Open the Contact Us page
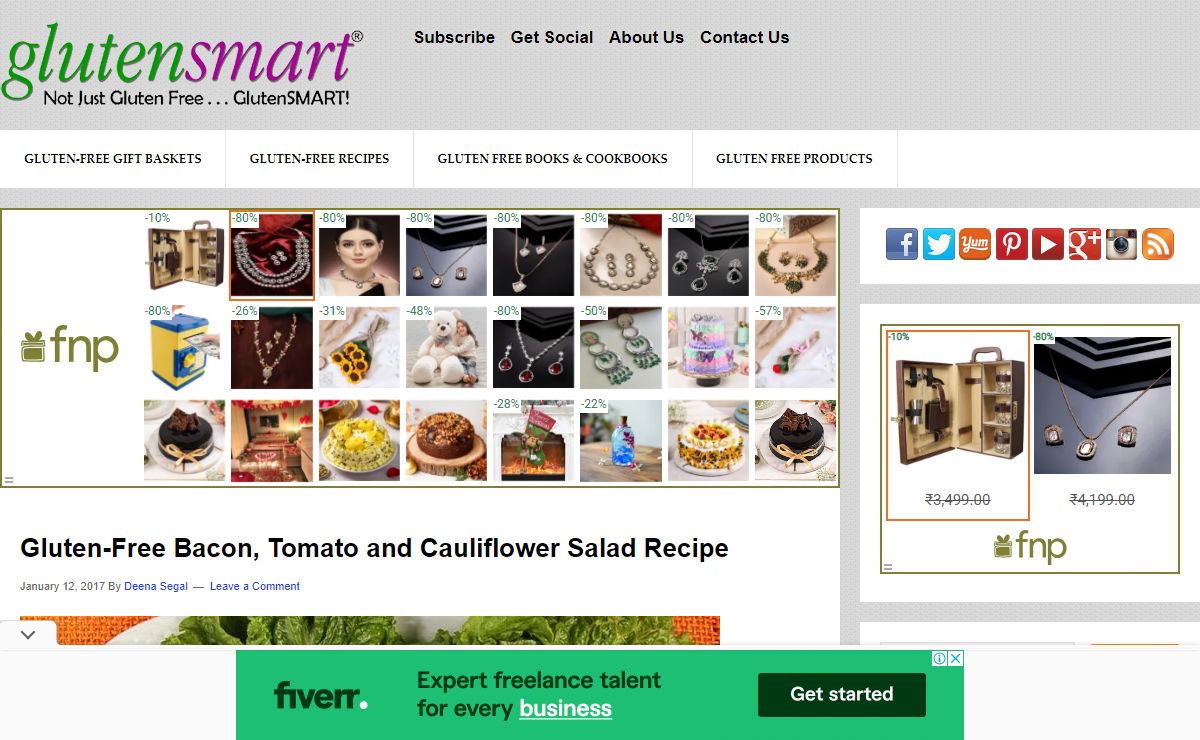The image size is (1200, 740). point(744,37)
